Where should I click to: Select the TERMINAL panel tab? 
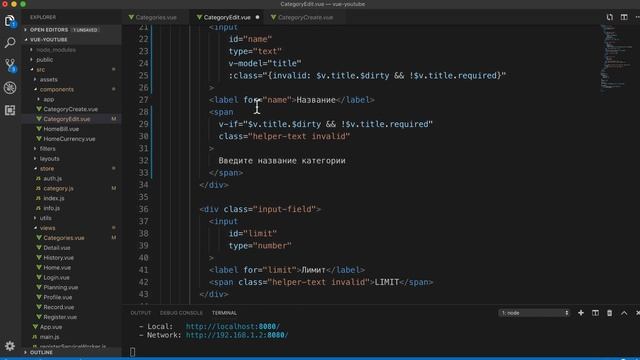pos(224,313)
